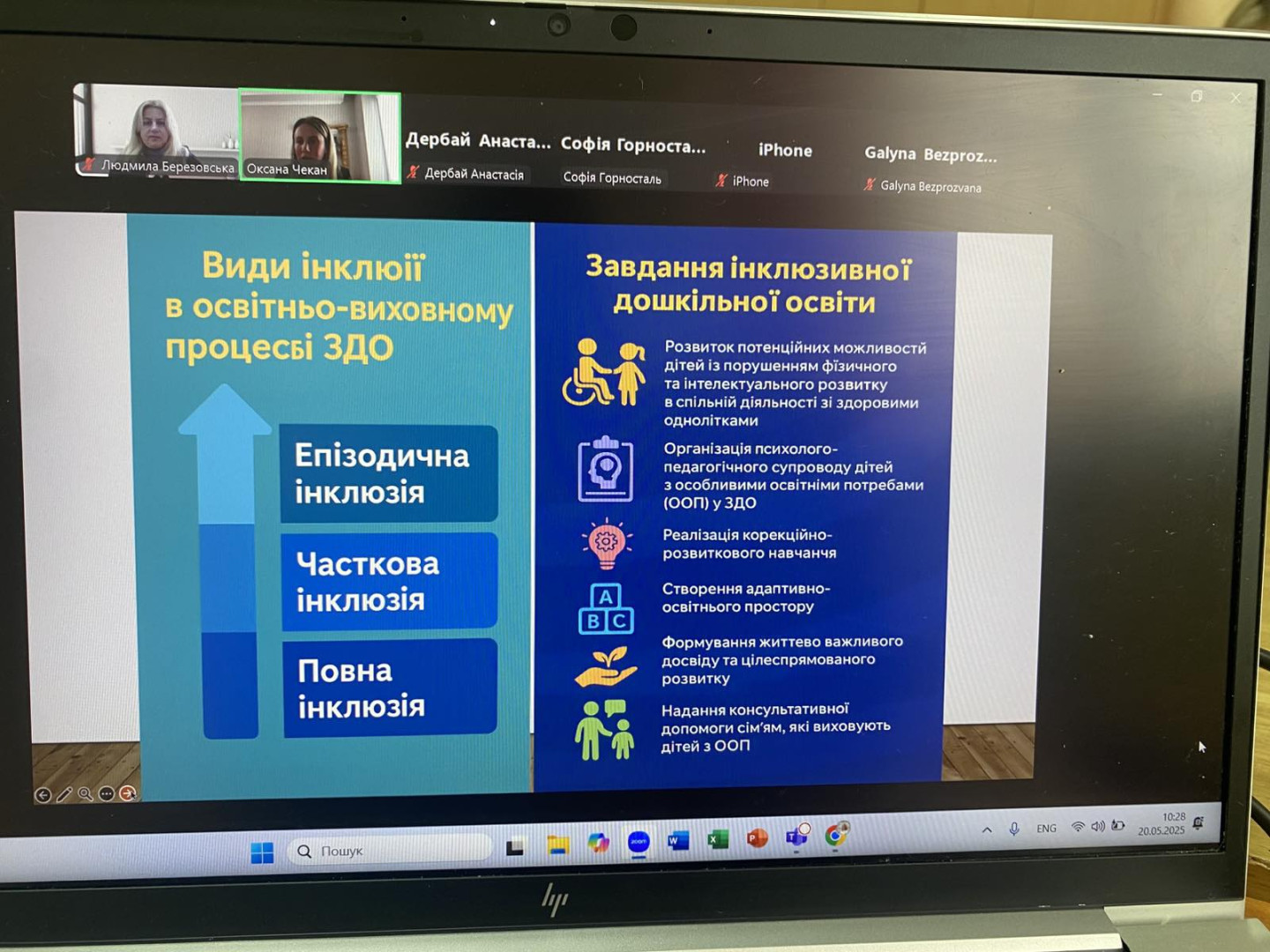Advance with the orange next-slide arrow
This screenshot has height=952, width=1270.
pos(128,793)
